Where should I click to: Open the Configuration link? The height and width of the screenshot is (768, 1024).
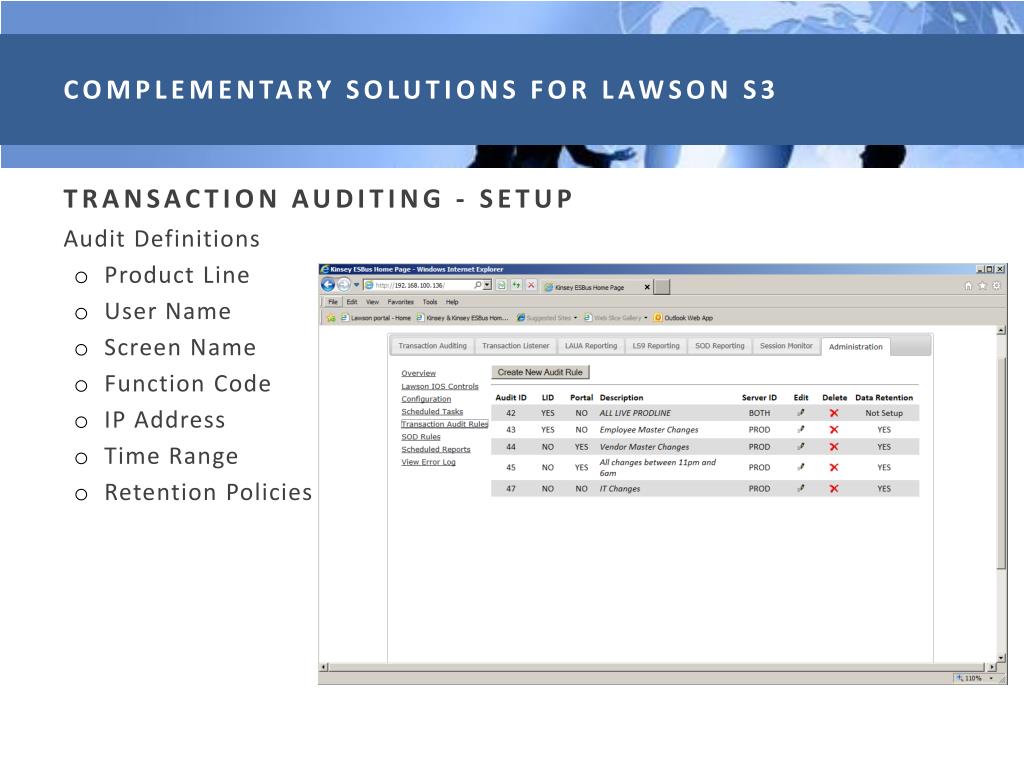(x=426, y=398)
